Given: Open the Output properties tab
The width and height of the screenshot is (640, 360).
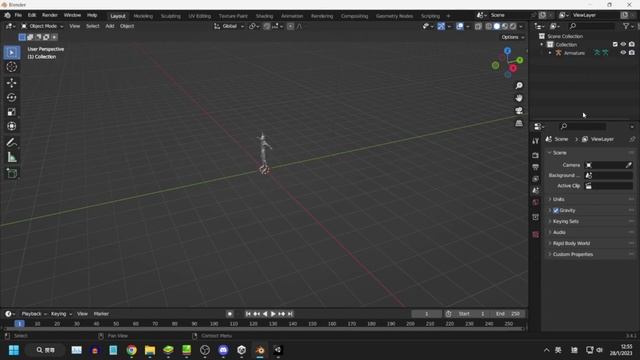Looking at the screenshot, I should click(x=536, y=167).
